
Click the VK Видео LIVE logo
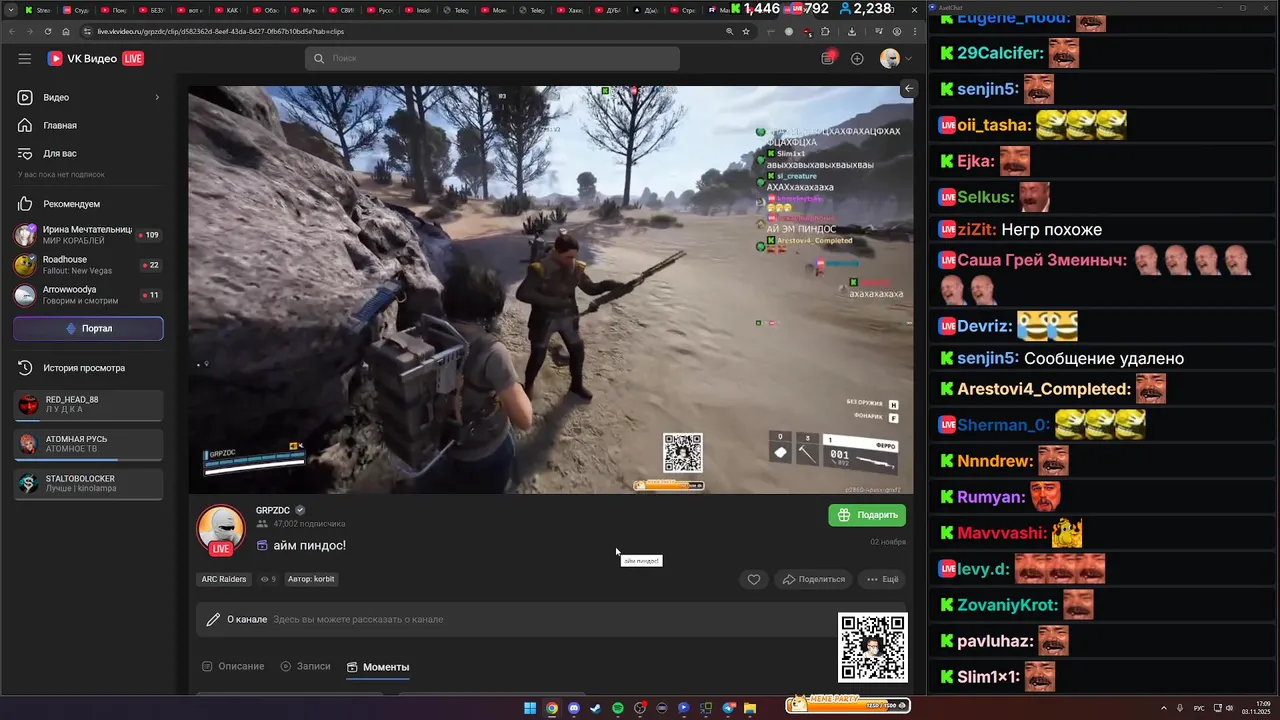pyautogui.click(x=96, y=58)
